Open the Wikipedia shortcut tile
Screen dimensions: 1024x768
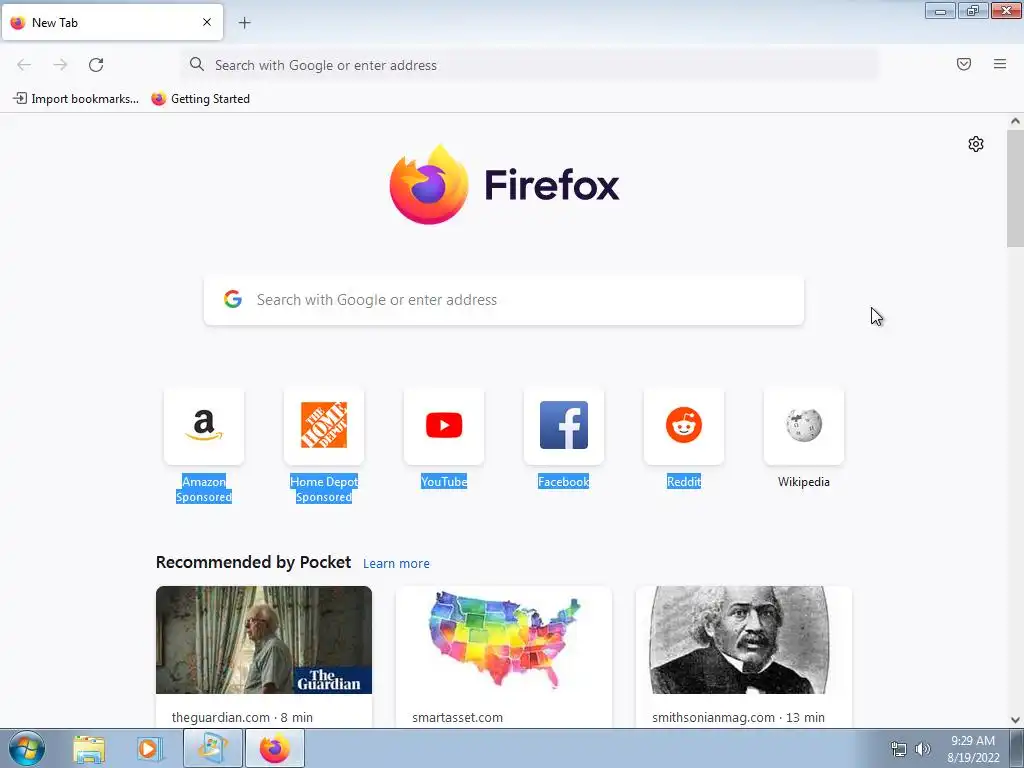coord(804,426)
